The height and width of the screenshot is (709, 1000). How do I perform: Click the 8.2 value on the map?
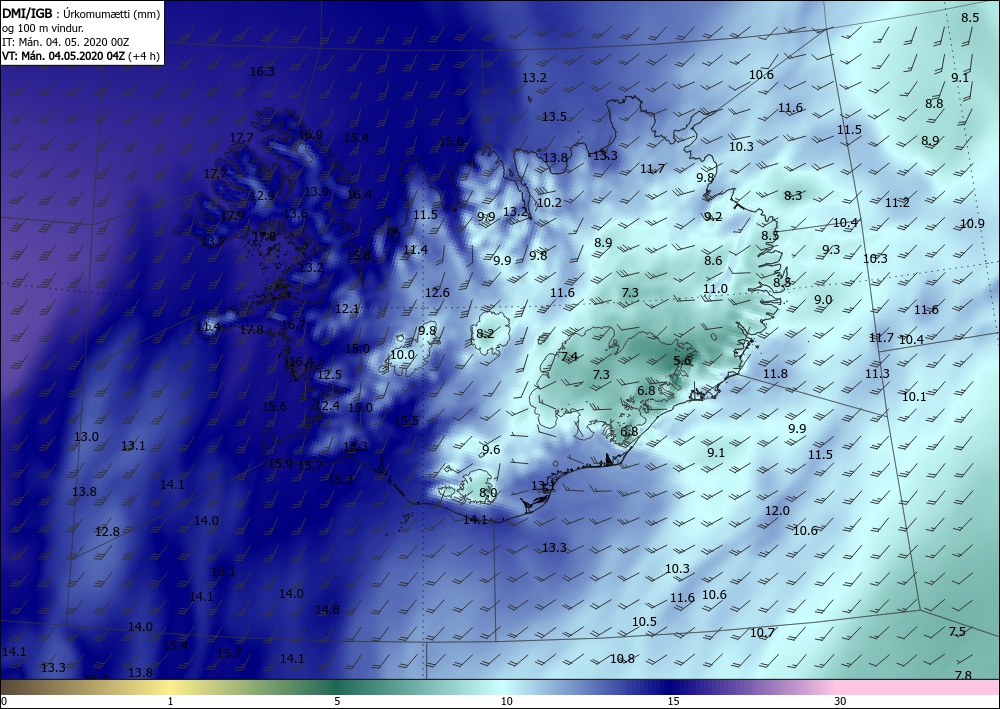485,333
